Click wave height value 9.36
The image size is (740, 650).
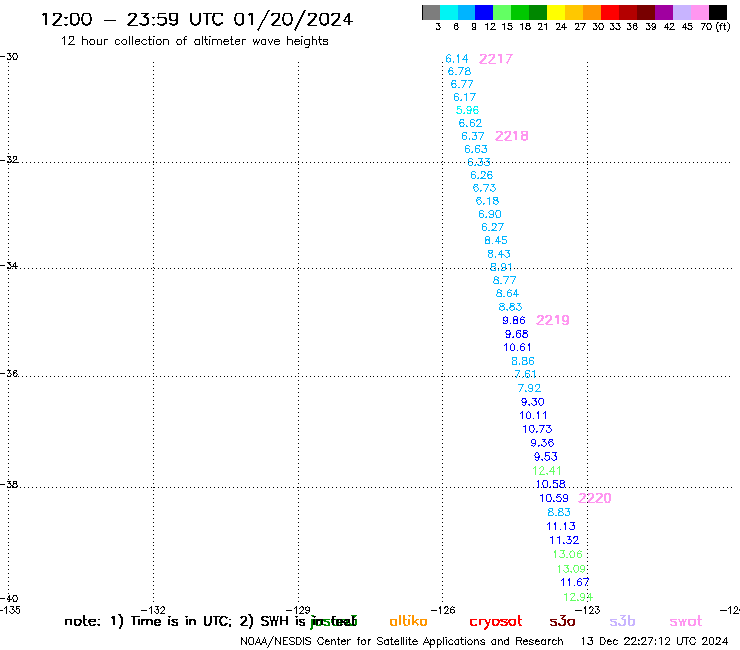[x=542, y=443]
